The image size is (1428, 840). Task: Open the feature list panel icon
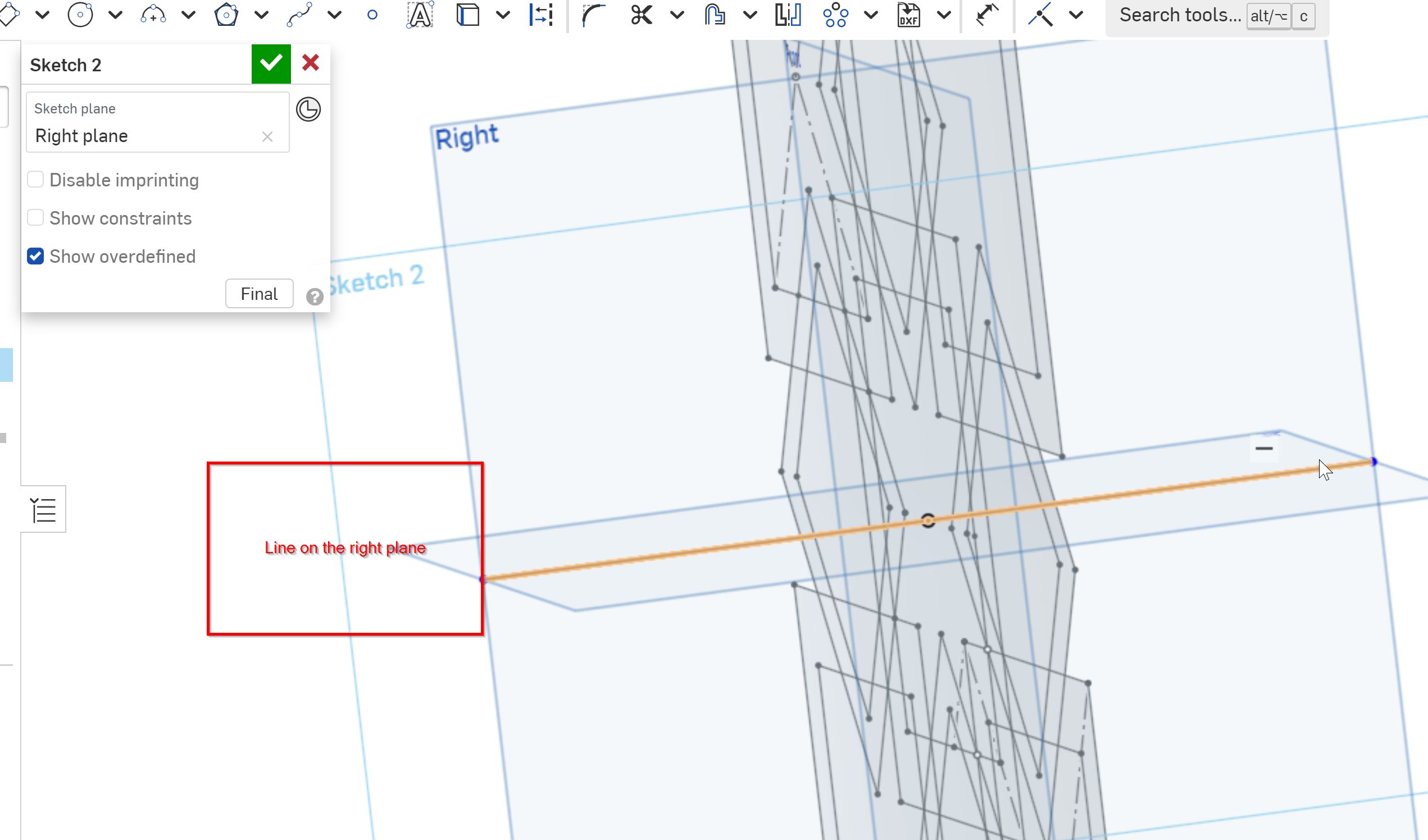[43, 510]
